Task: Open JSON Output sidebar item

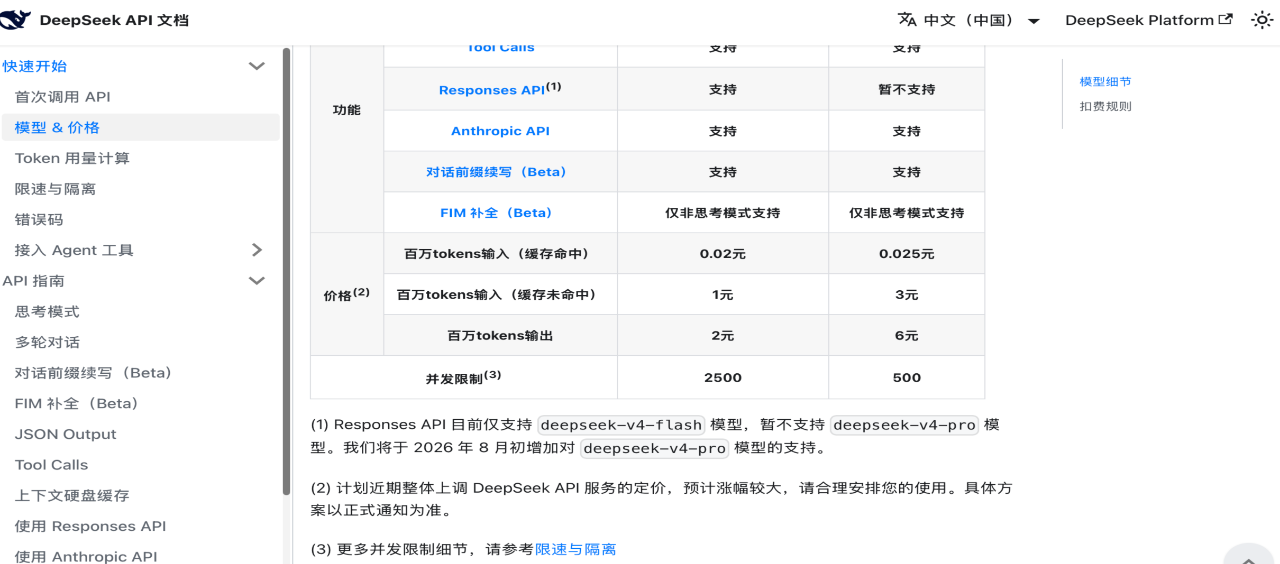Action: click(x=66, y=434)
